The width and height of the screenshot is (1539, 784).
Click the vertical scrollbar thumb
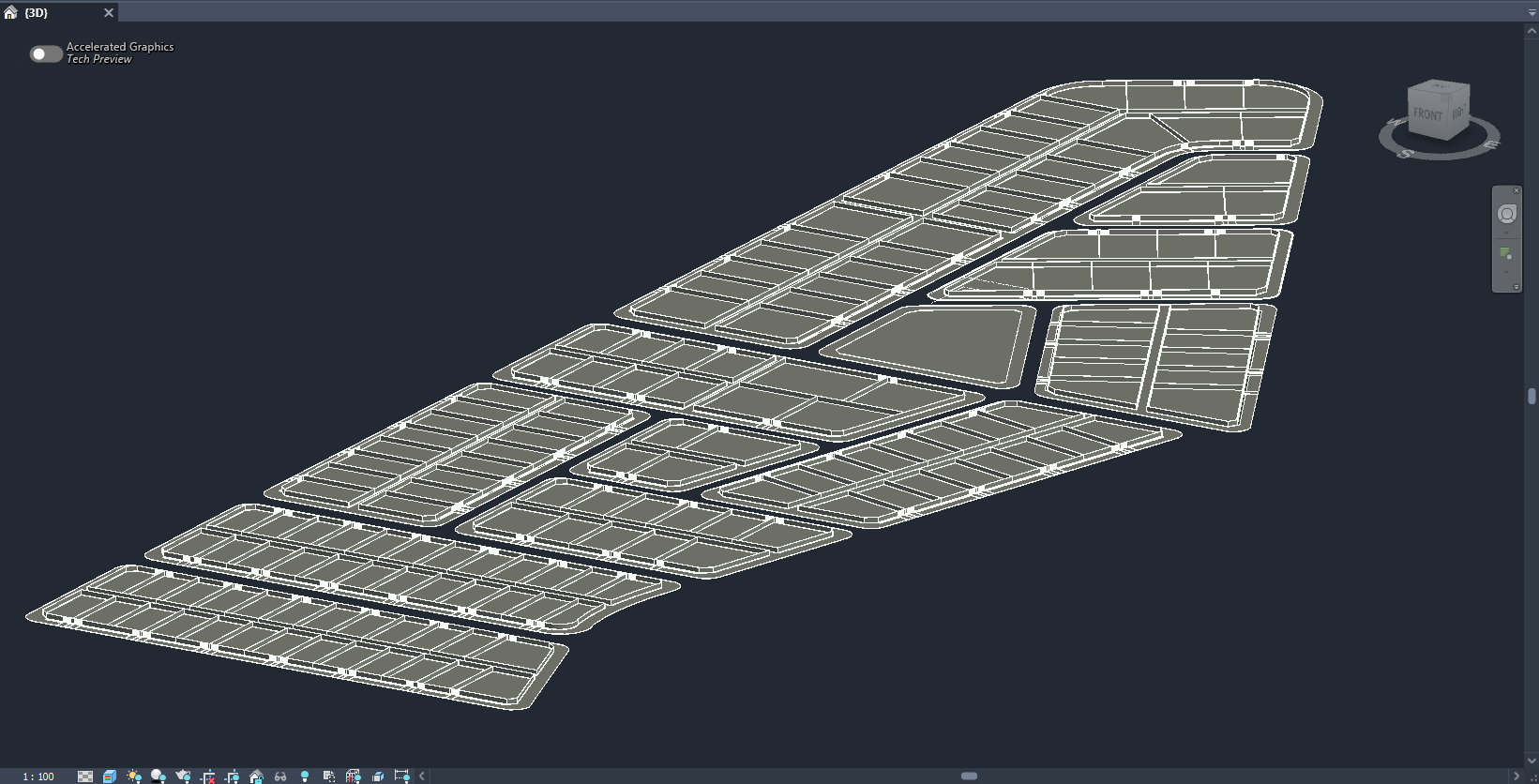(1531, 397)
